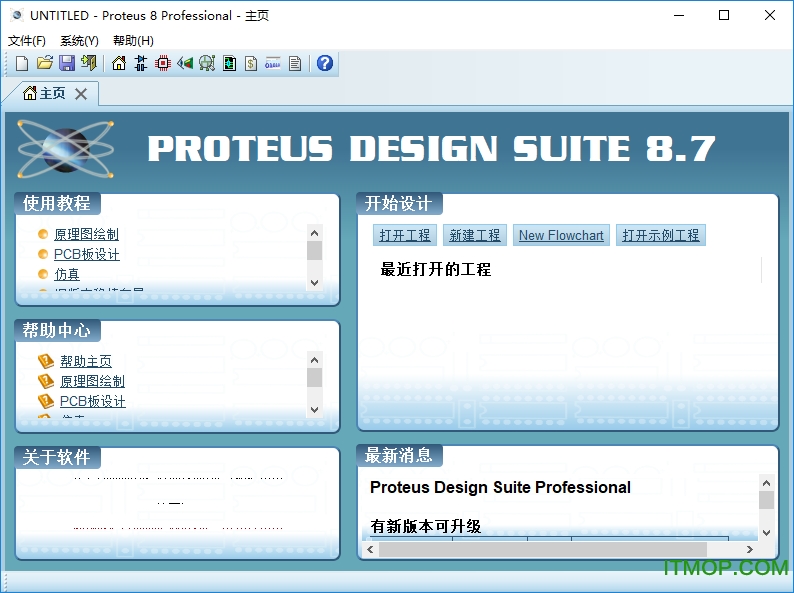Open the Schematic Capture tool icon
The height and width of the screenshot is (593, 794).
pos(141,63)
